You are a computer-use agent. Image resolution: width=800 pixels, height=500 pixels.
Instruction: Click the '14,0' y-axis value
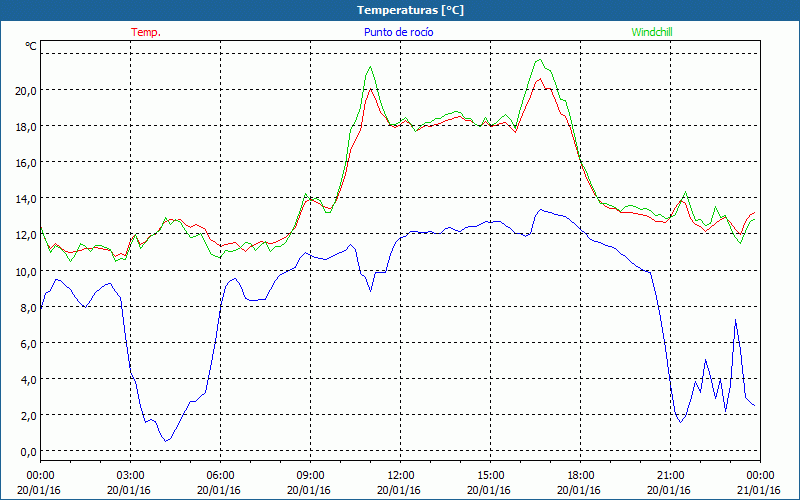pos(26,199)
